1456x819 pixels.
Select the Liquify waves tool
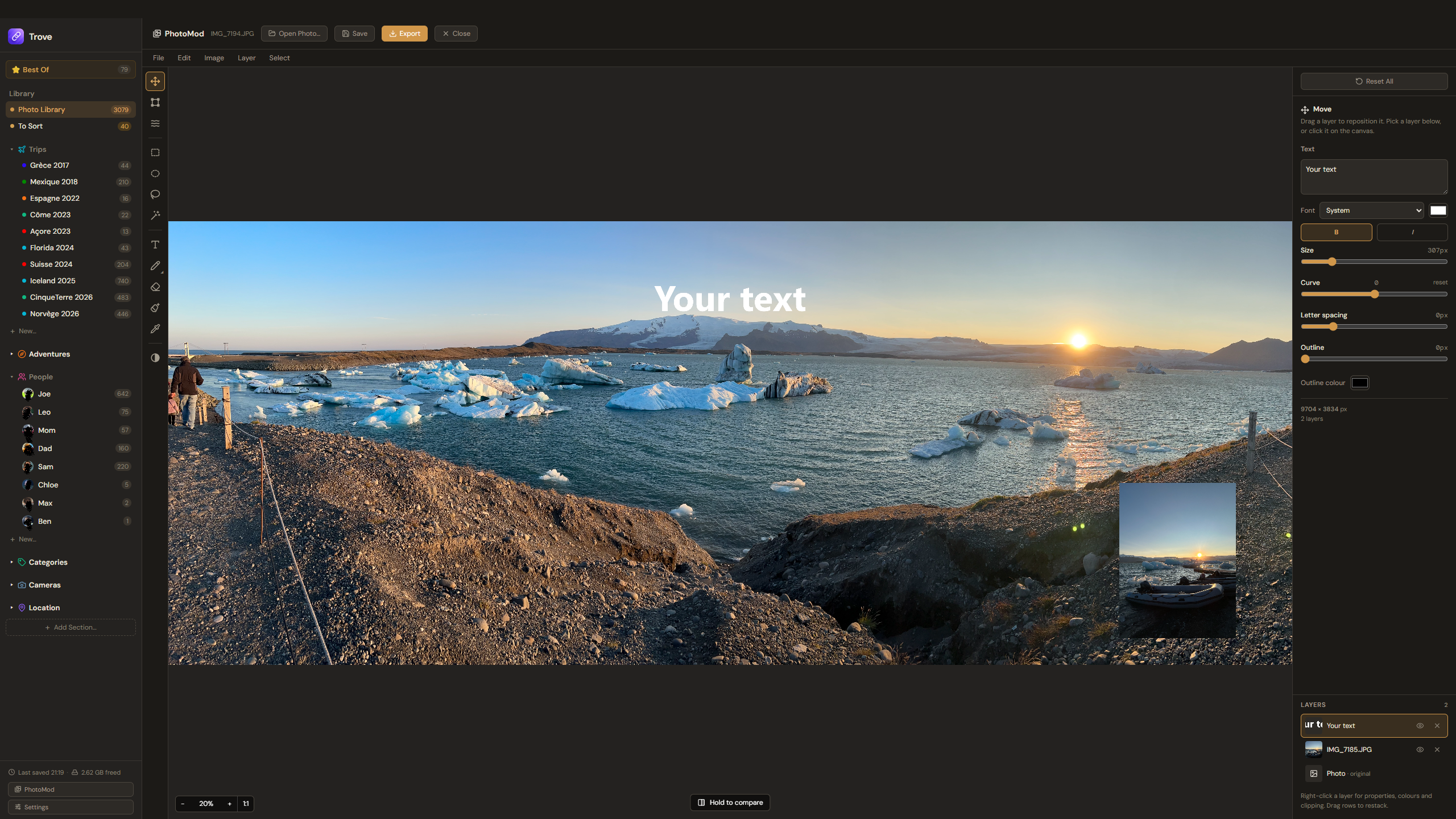pyautogui.click(x=155, y=123)
